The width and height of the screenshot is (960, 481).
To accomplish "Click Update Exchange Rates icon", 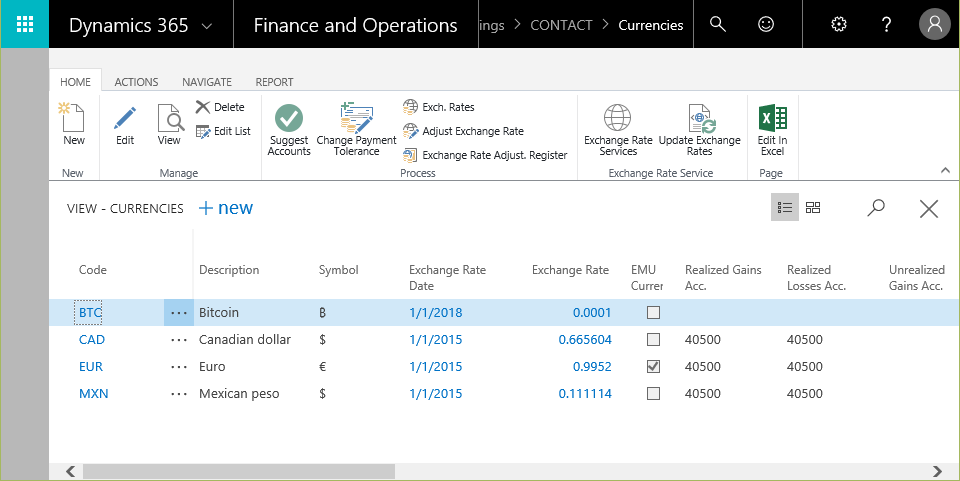I will (700, 117).
